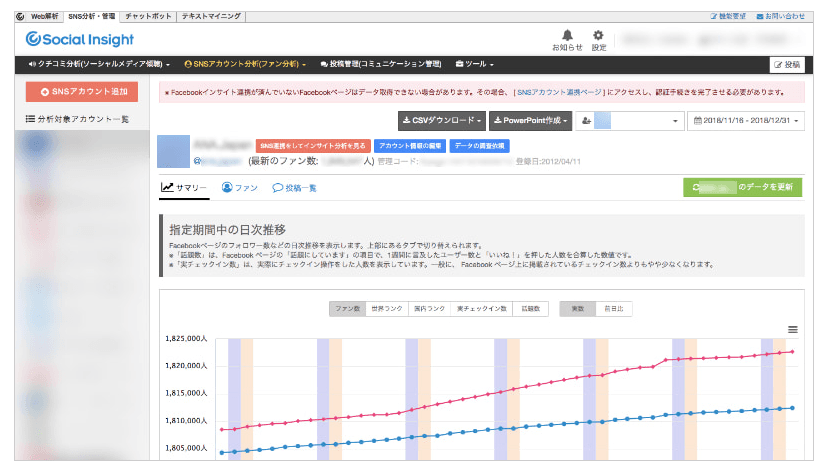Click the SNSアカウント追加 button
Screen dimensions: 832x469
click(82, 92)
